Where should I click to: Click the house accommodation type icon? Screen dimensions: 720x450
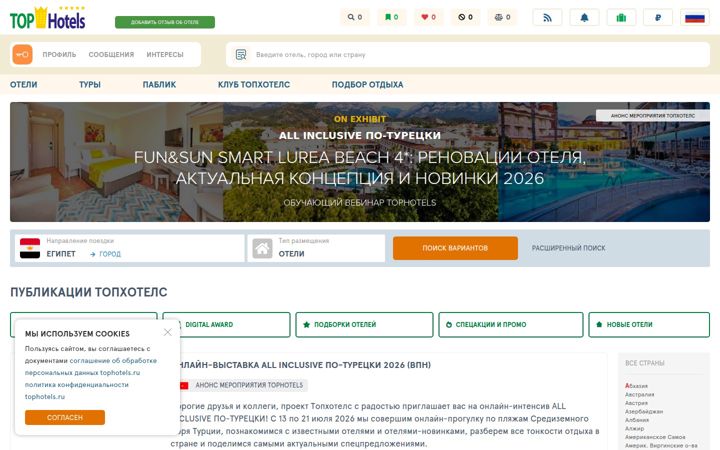click(x=262, y=248)
